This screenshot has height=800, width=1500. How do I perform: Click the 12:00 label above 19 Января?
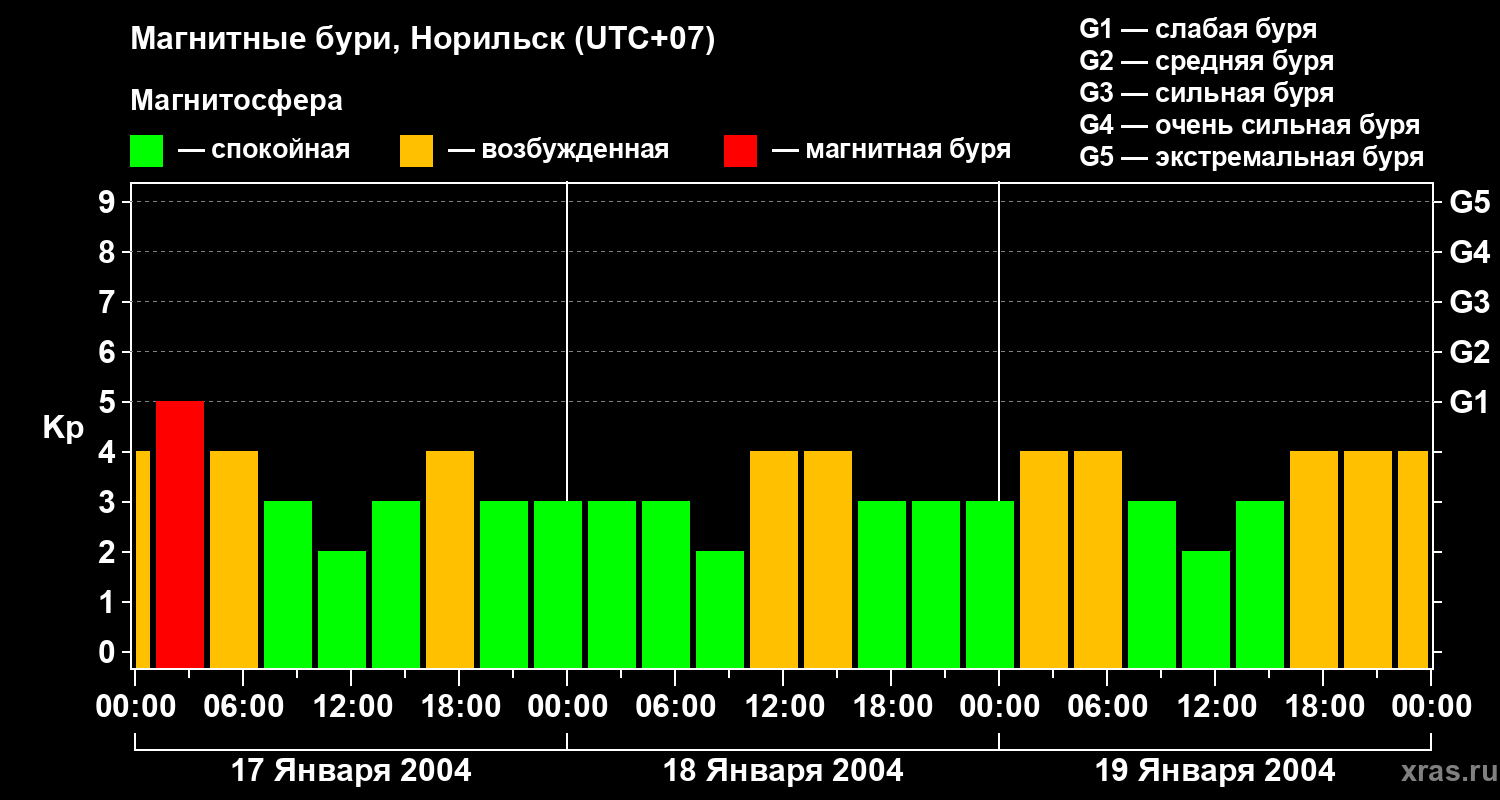coord(1215,707)
